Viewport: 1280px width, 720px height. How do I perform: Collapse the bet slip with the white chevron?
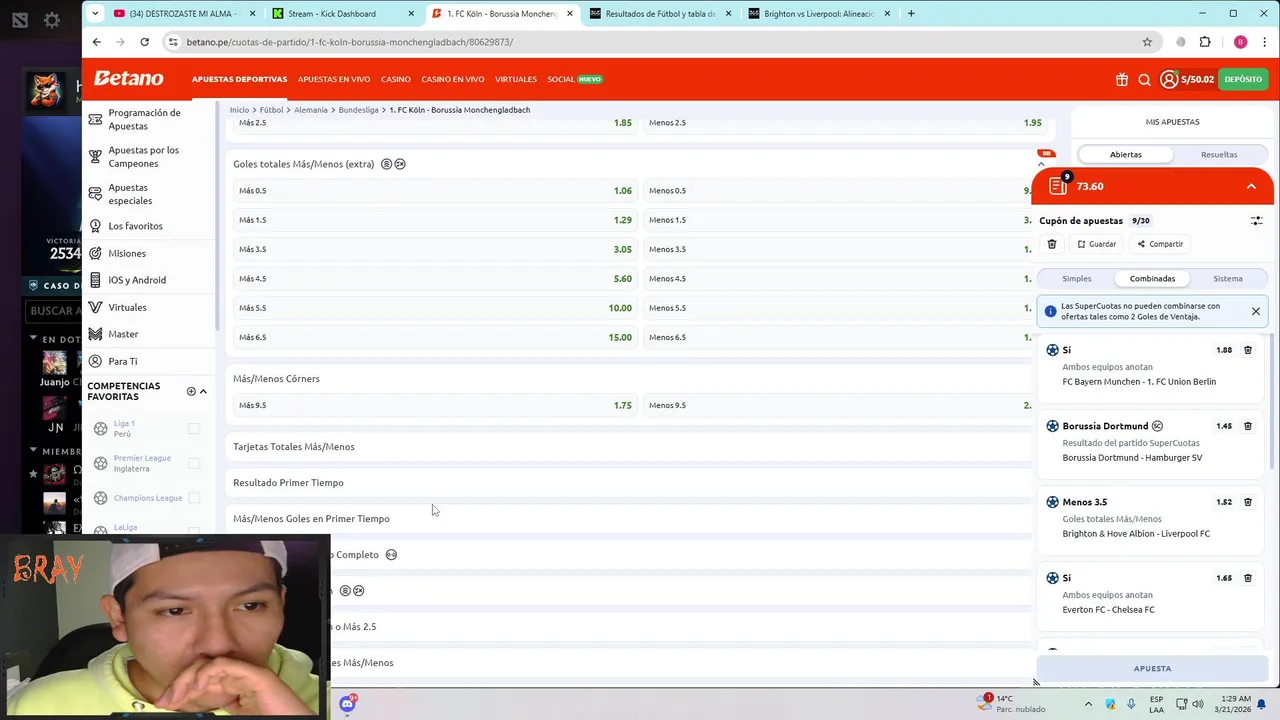[x=1251, y=186]
